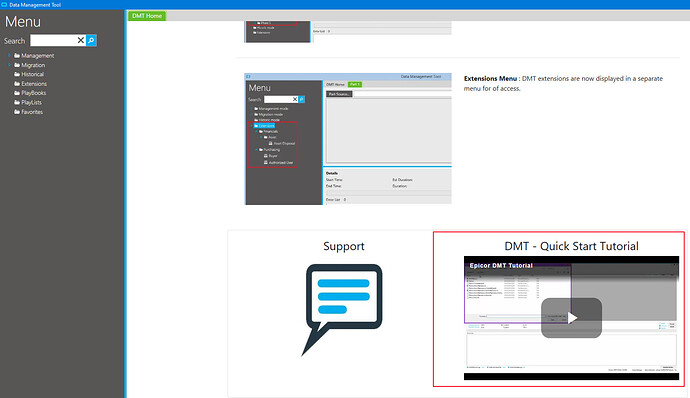Image resolution: width=690 pixels, height=398 pixels.
Task: Click the search magnifier button
Action: [x=91, y=41]
